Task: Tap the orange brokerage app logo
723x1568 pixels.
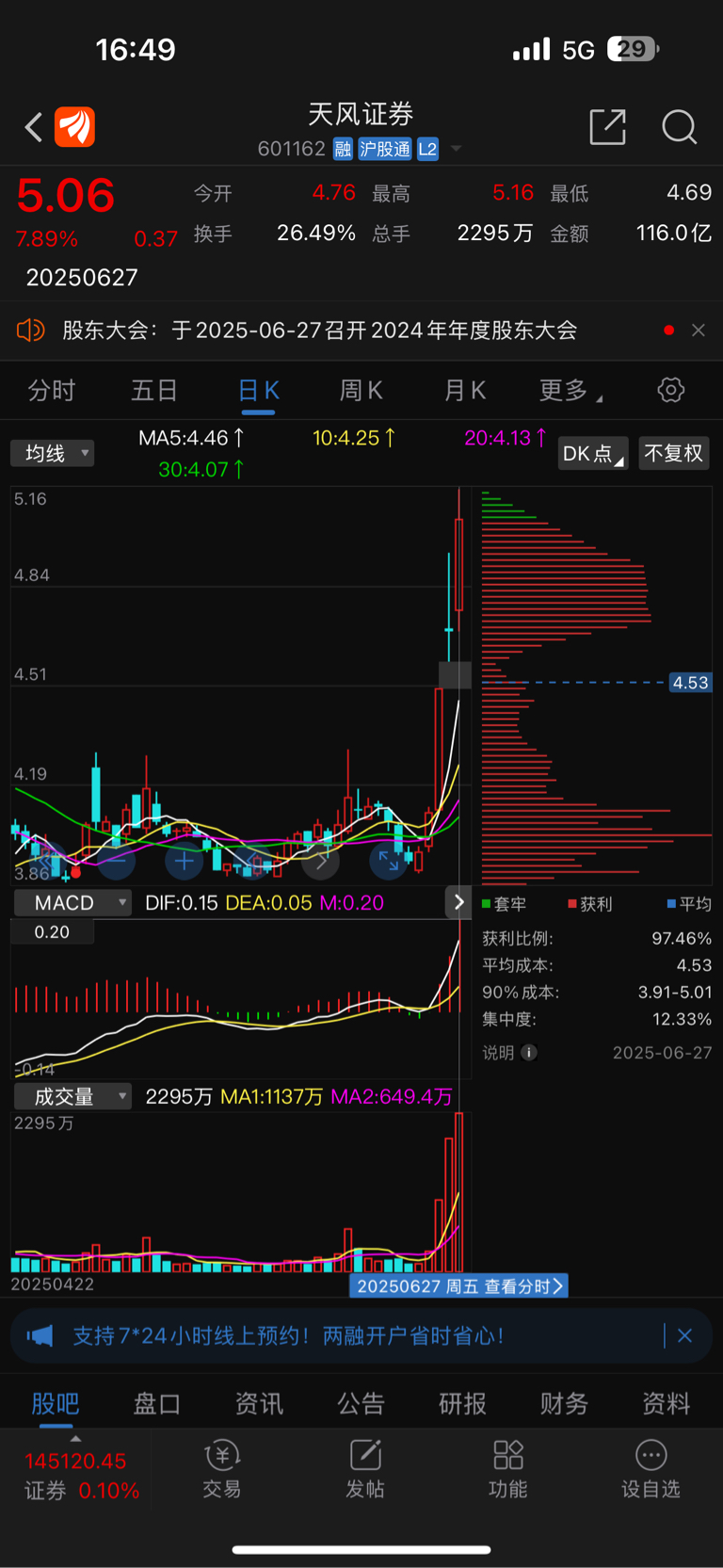Action: [x=74, y=127]
